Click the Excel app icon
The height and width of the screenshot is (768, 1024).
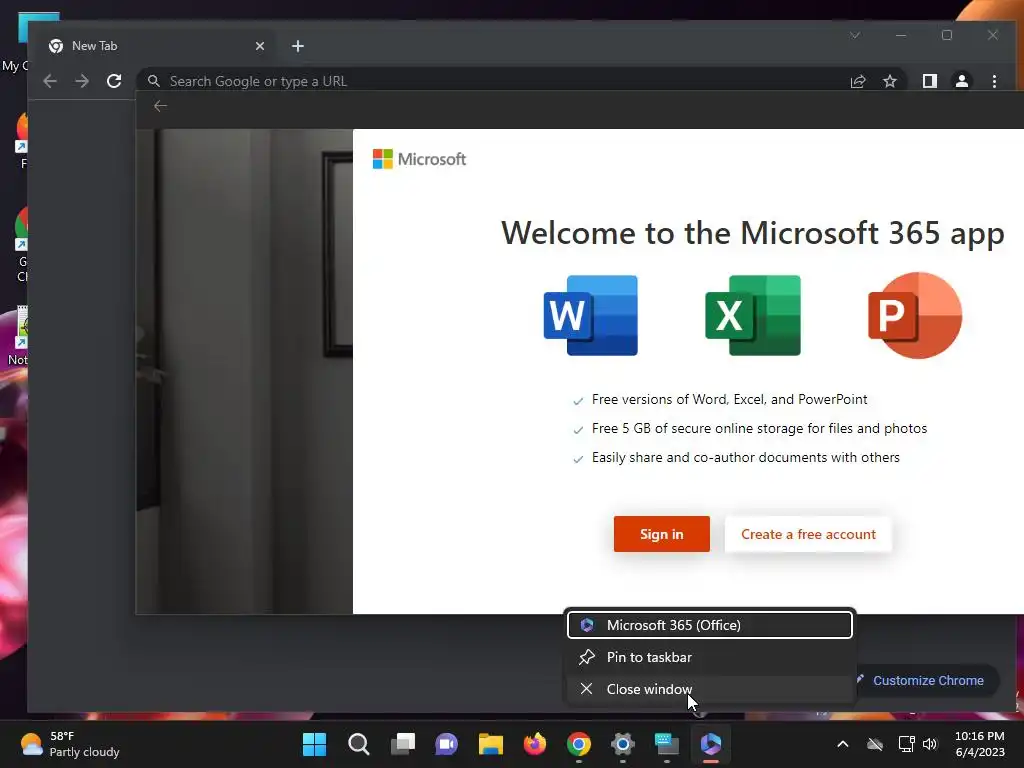753,315
